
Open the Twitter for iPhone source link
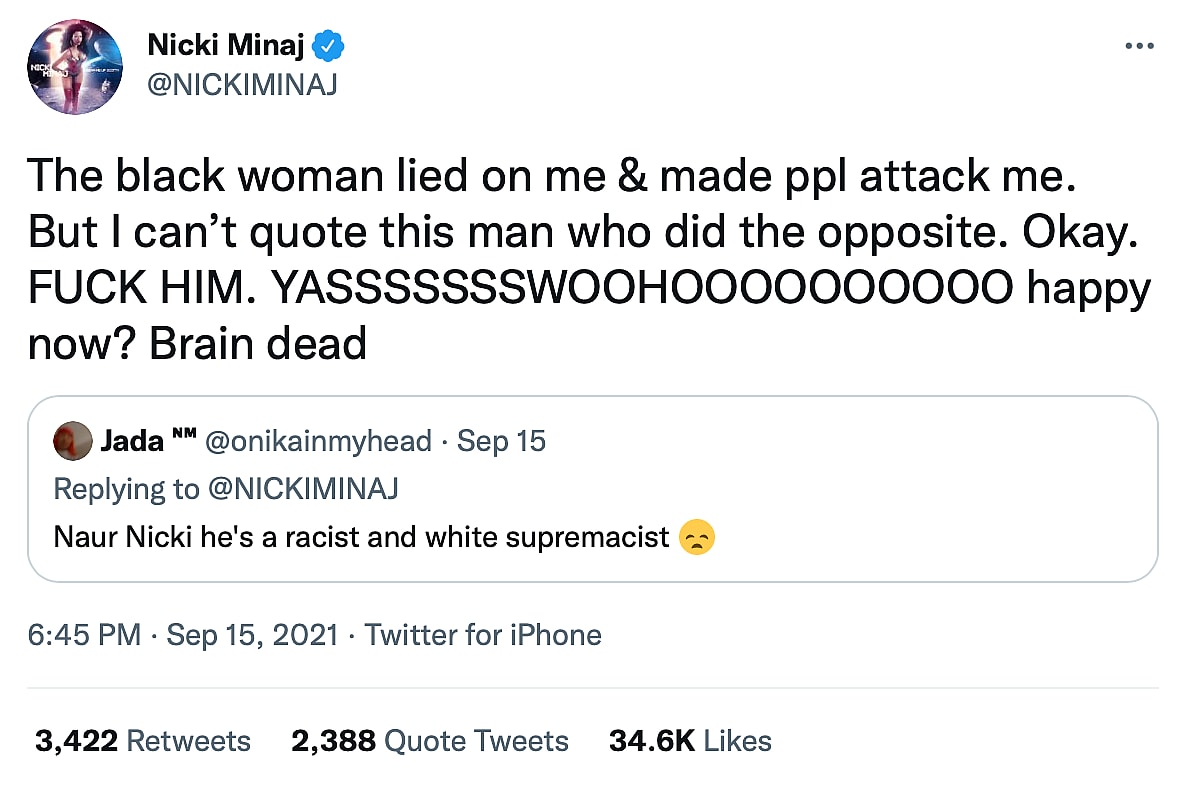[x=483, y=635]
